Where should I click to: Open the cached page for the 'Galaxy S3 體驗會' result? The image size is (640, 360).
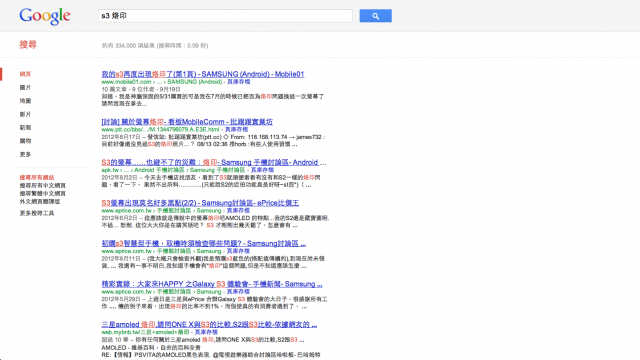coord(238,291)
